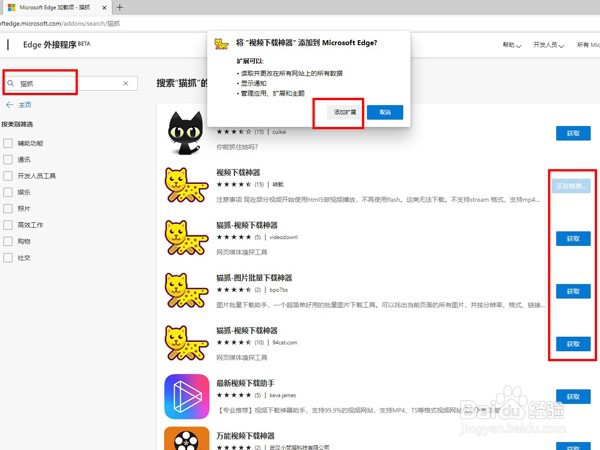Click 获取 for the 94cat.com 猫抓 extension
The width and height of the screenshot is (600, 450).
[x=573, y=344]
